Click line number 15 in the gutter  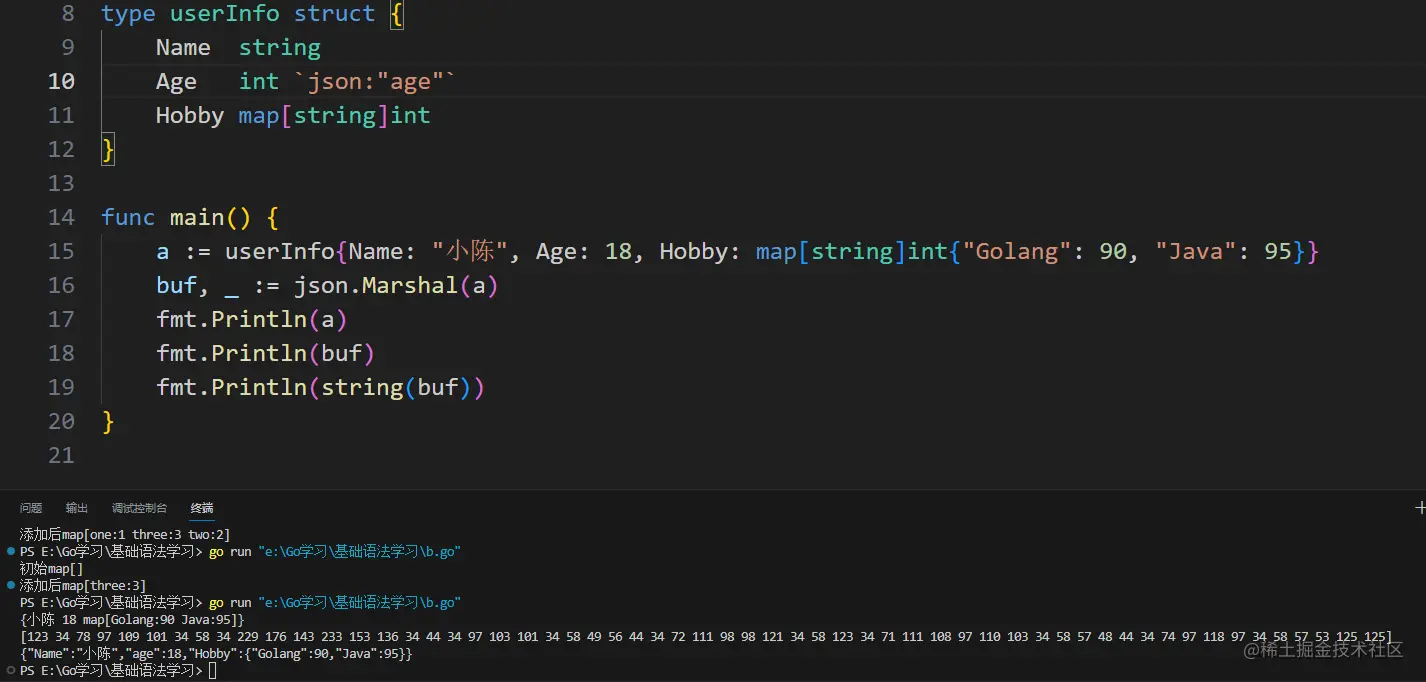[x=61, y=251]
